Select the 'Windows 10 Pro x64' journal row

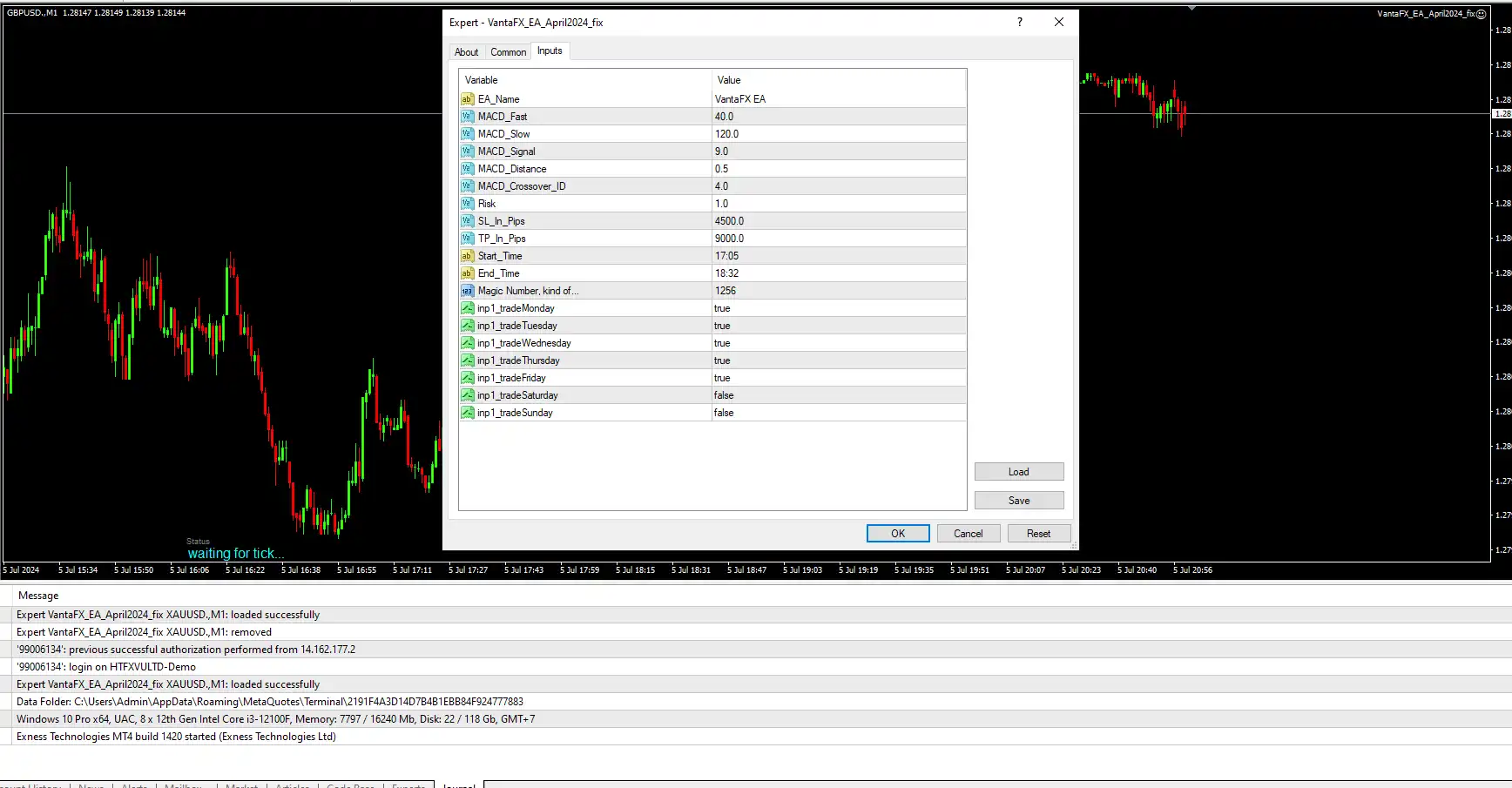756,719
